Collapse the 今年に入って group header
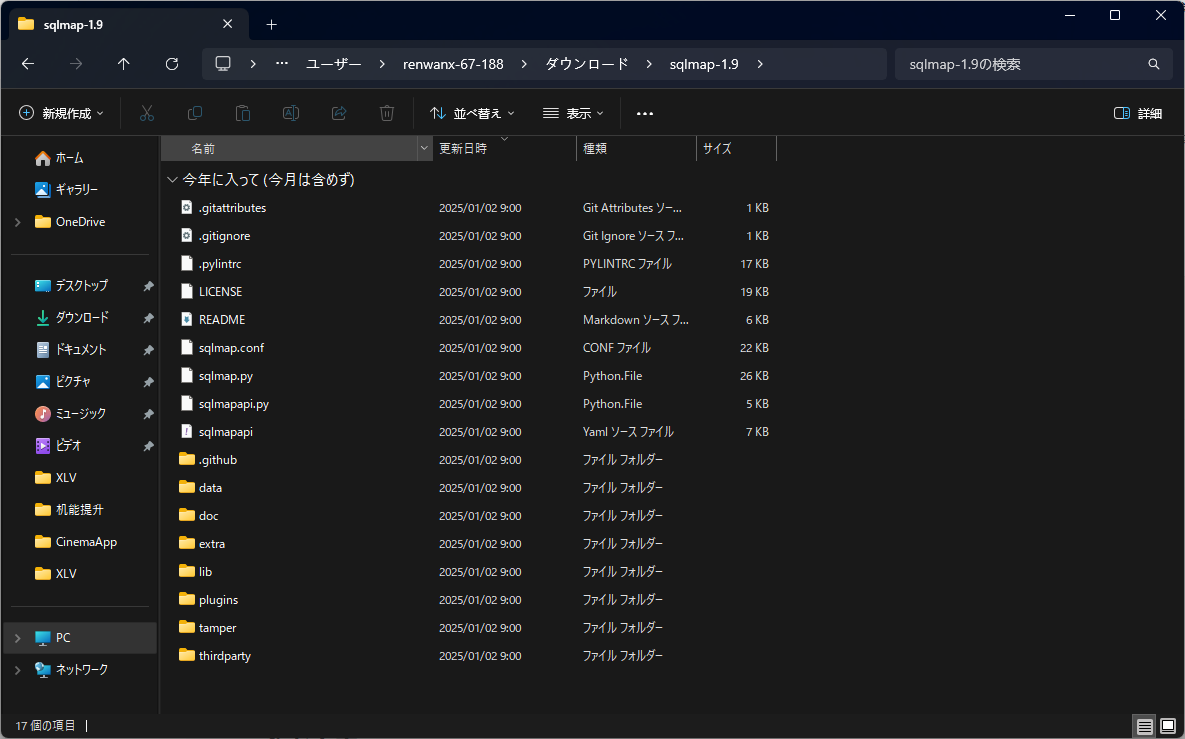The width and height of the screenshot is (1185, 739). point(172,180)
